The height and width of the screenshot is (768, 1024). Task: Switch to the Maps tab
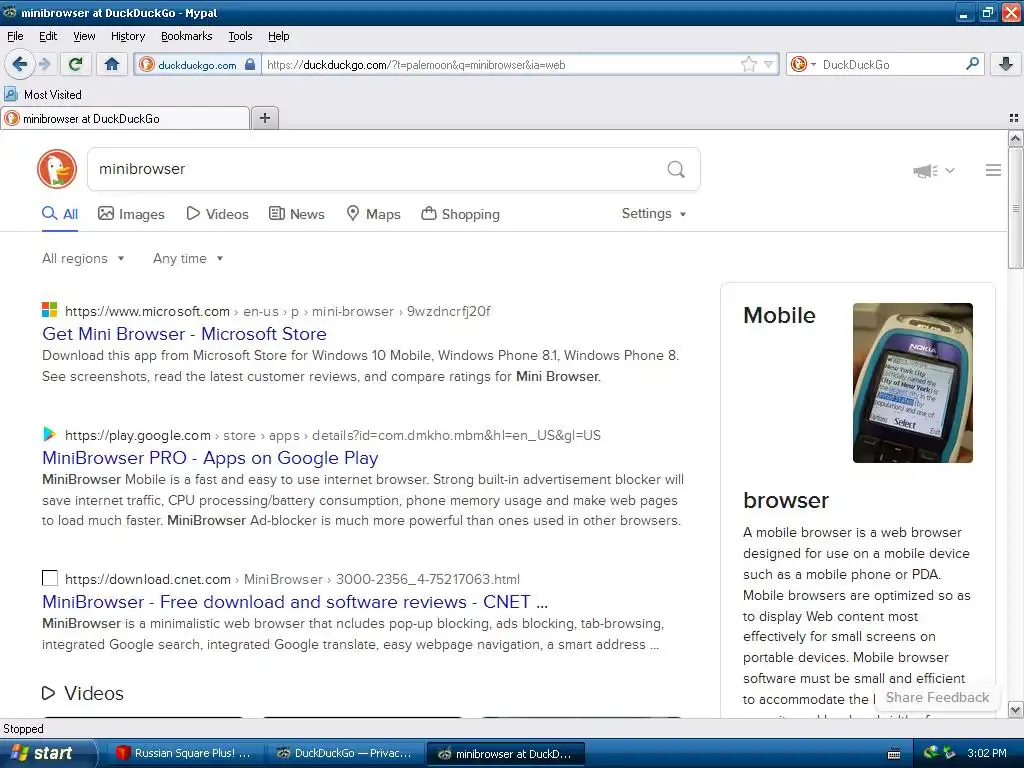pos(374,214)
